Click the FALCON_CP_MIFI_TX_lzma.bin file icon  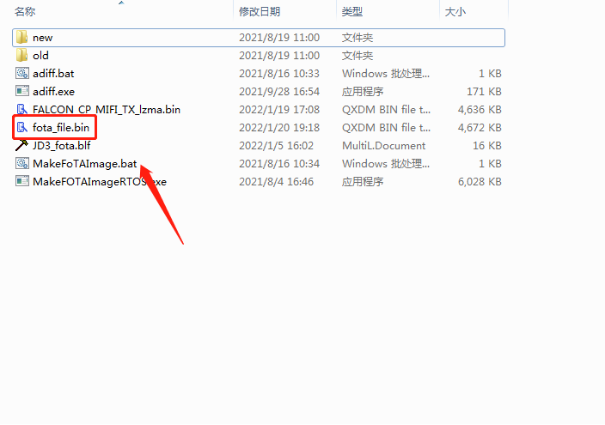[x=22, y=109]
